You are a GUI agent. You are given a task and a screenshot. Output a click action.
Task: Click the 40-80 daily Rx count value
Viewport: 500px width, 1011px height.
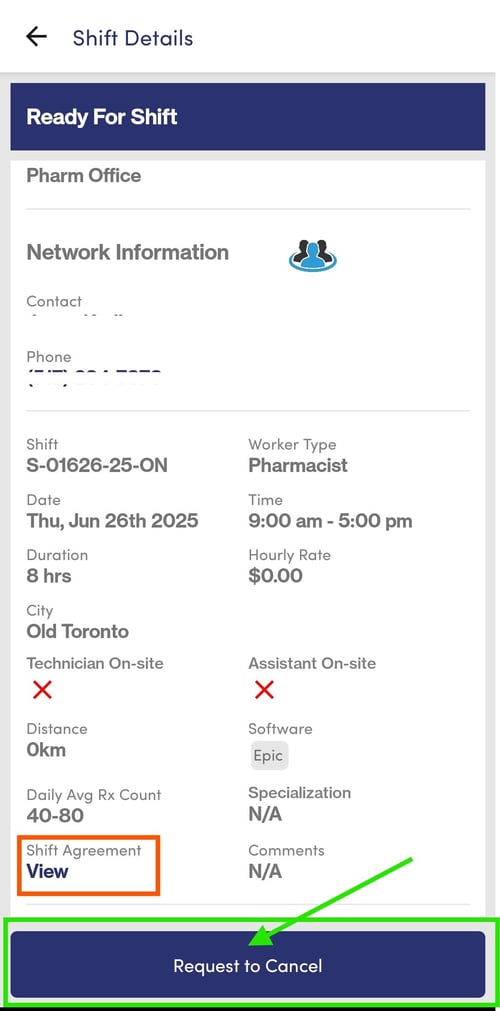[x=55, y=816]
